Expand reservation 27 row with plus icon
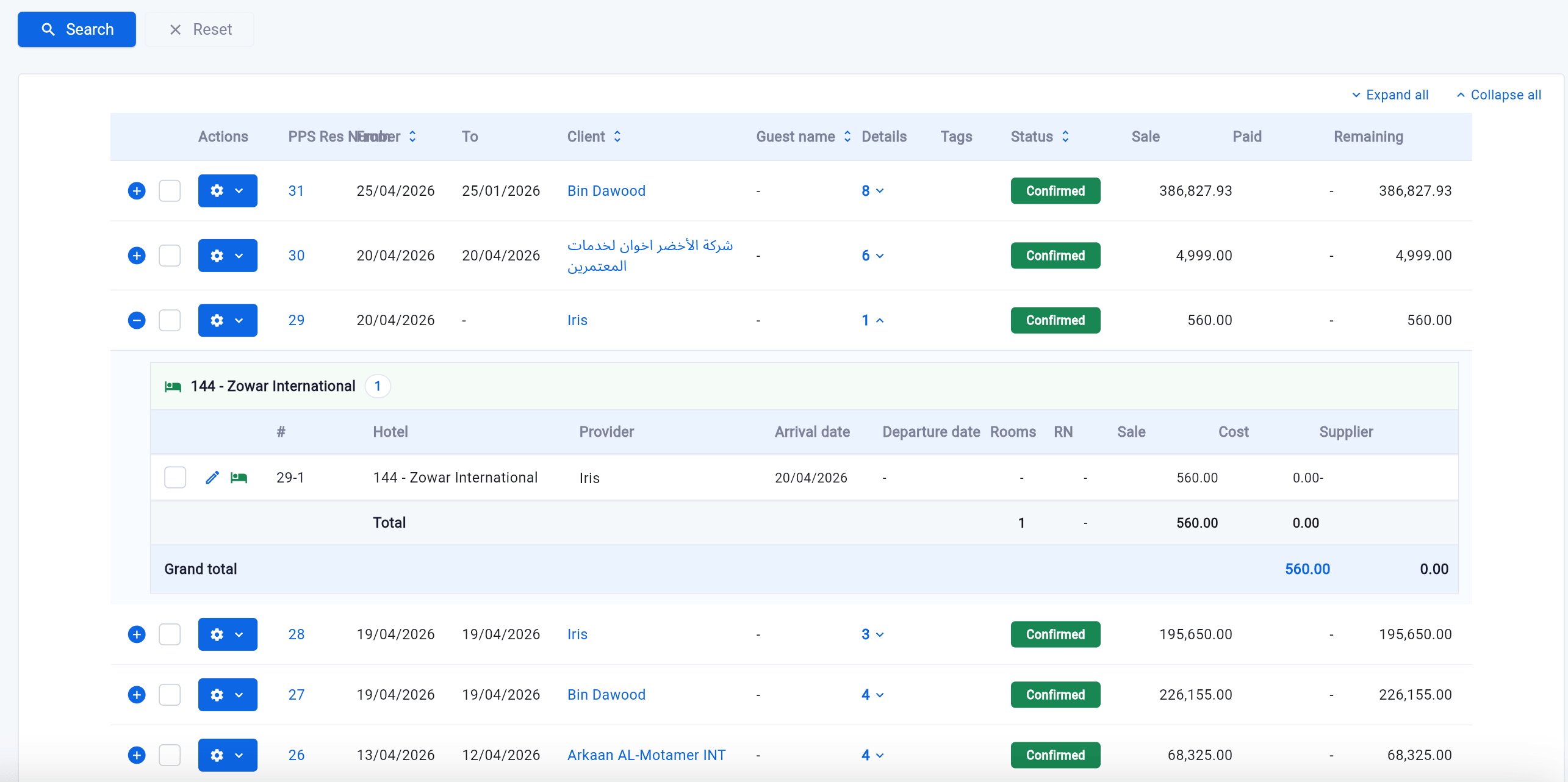1568x782 pixels. pyautogui.click(x=137, y=695)
